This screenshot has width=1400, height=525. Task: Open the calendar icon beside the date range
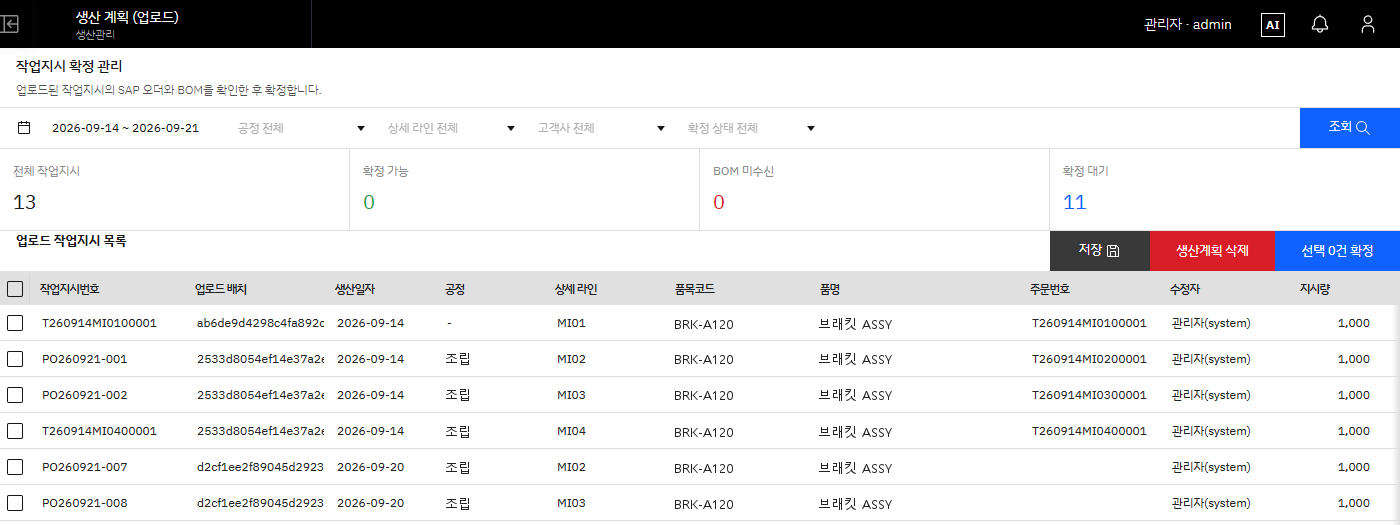(x=24, y=128)
